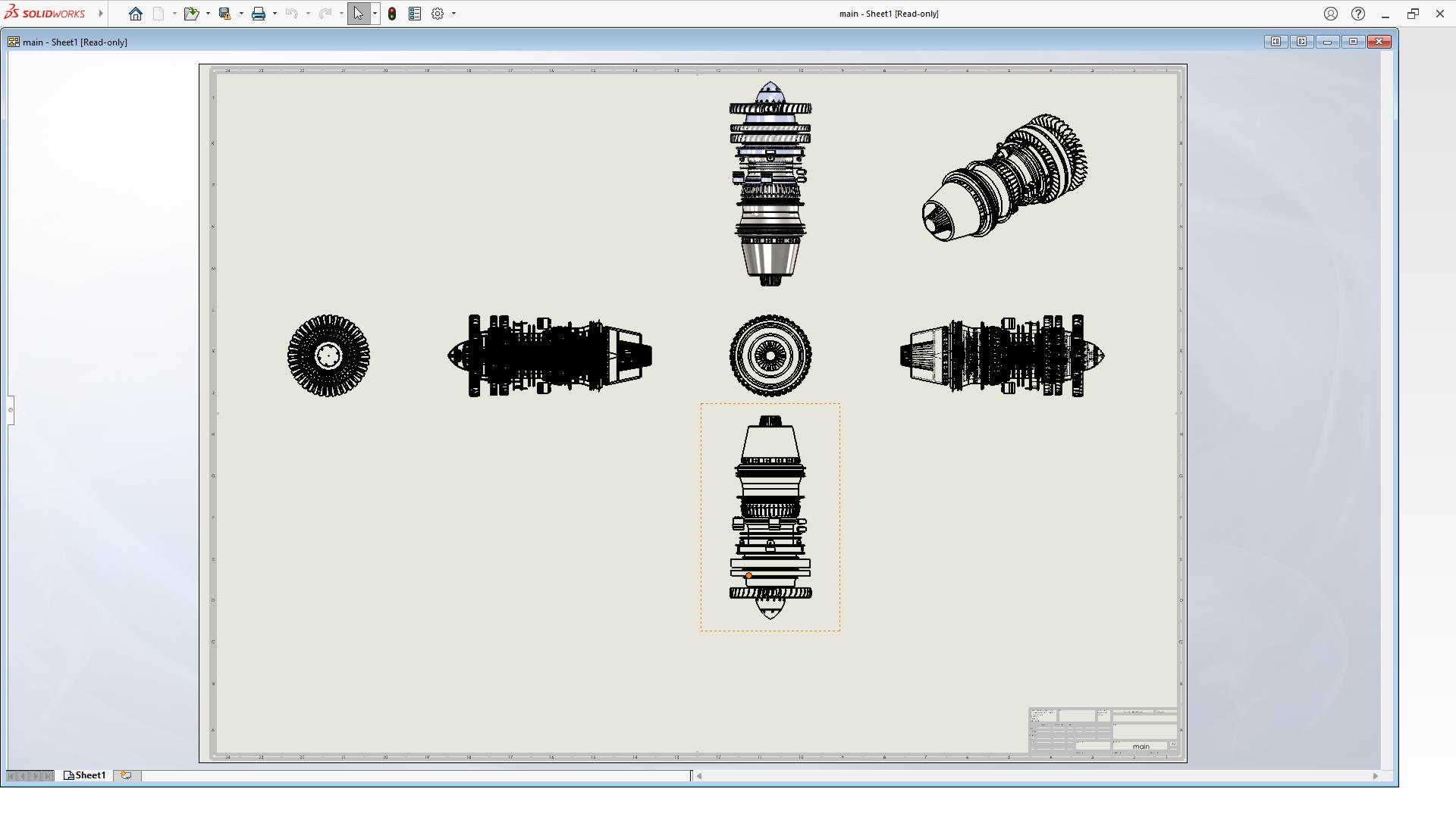Click the horizontal scrollbar right arrow

(1375, 775)
